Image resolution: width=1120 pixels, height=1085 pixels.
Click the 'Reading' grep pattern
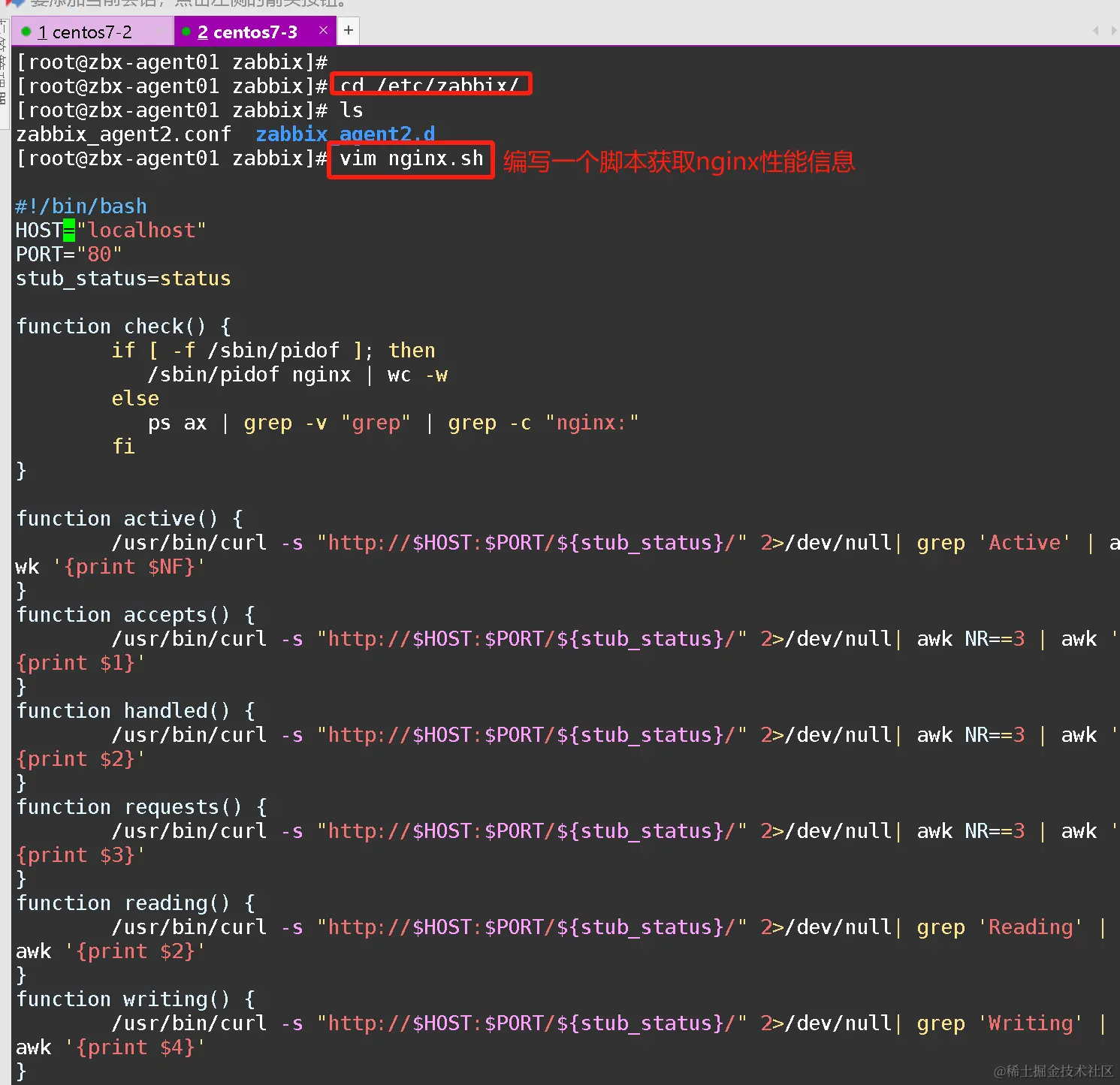point(1031,927)
